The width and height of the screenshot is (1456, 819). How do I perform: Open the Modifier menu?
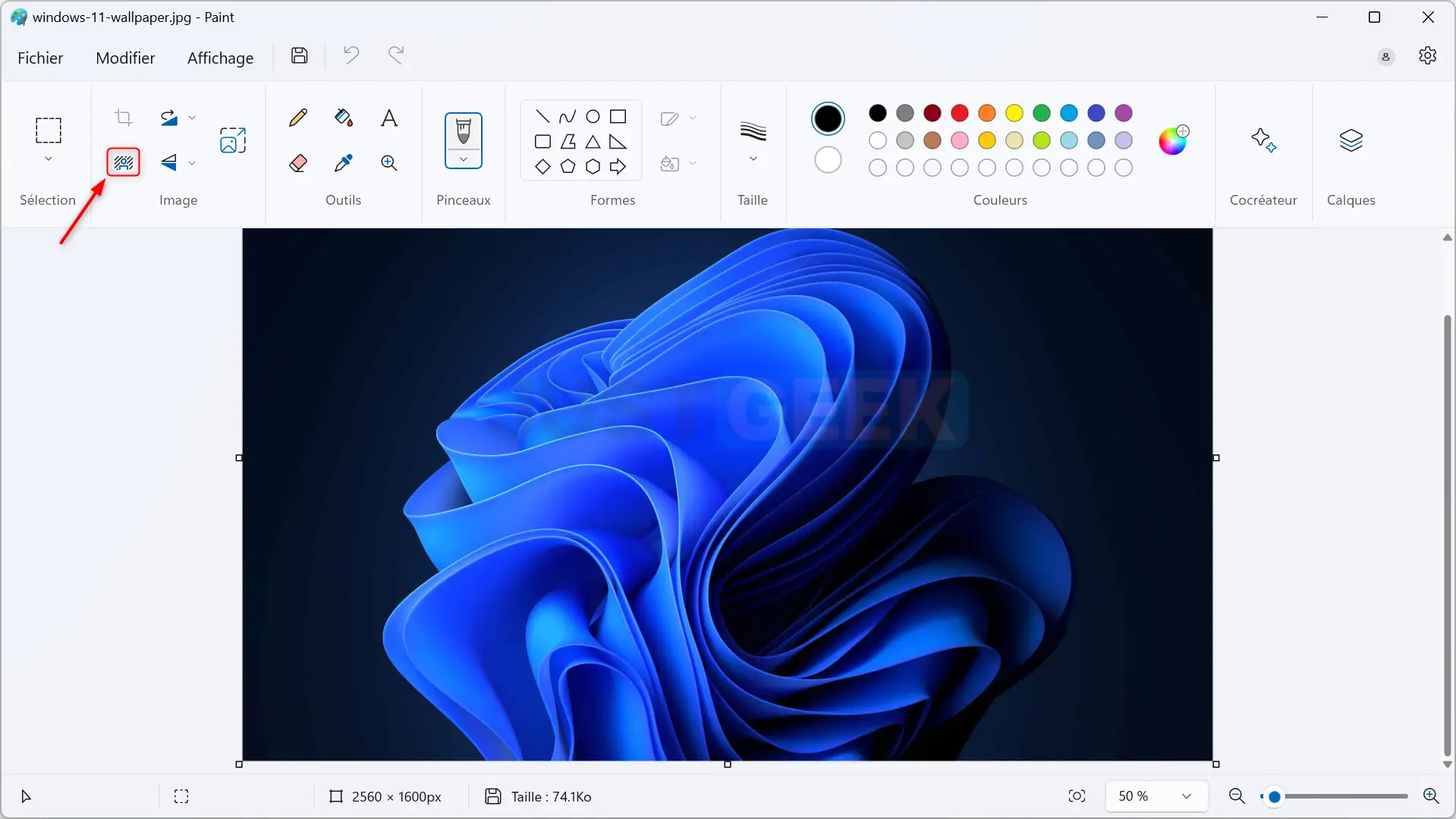pos(125,58)
